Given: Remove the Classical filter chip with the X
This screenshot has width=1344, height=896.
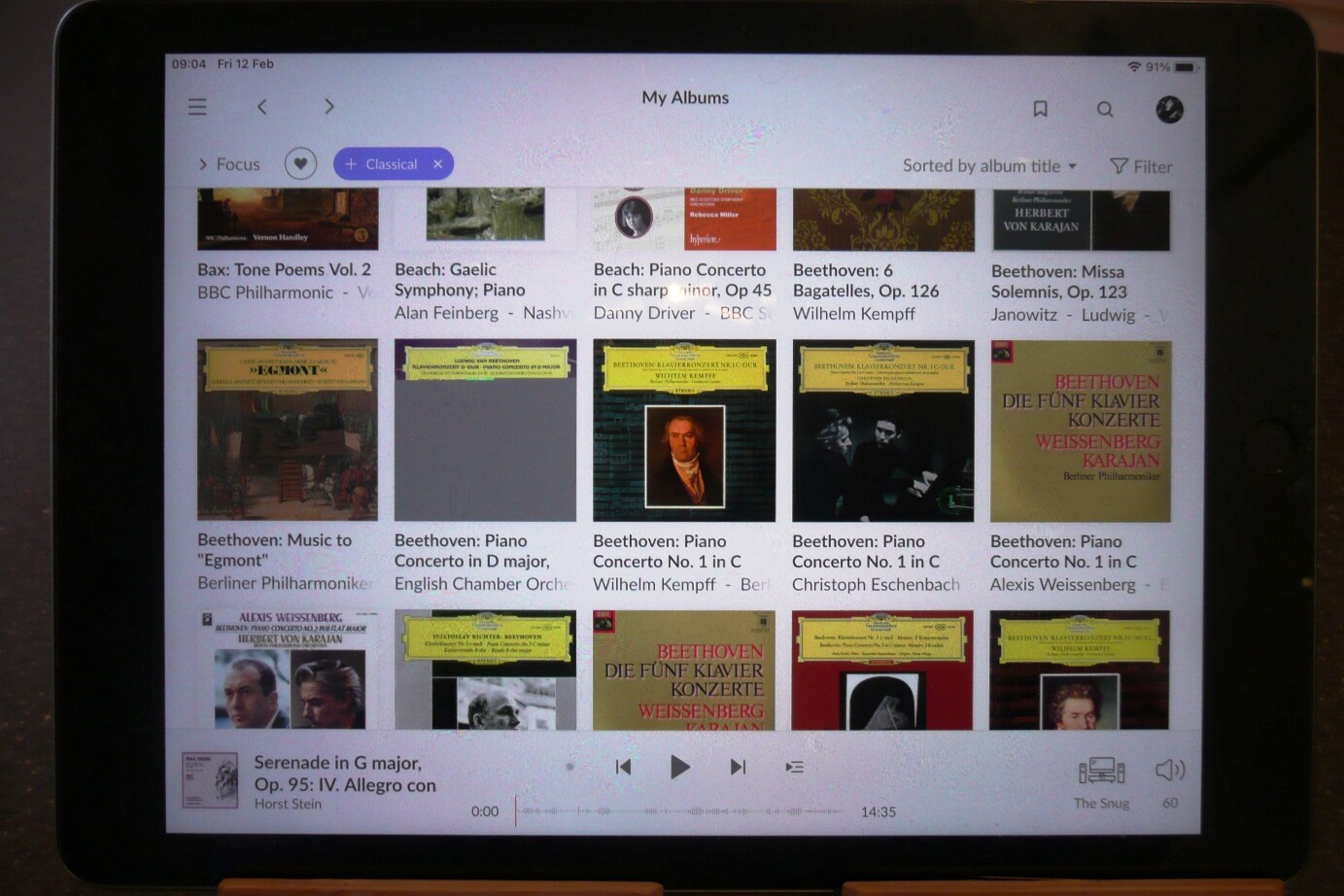Looking at the screenshot, I should (x=437, y=164).
